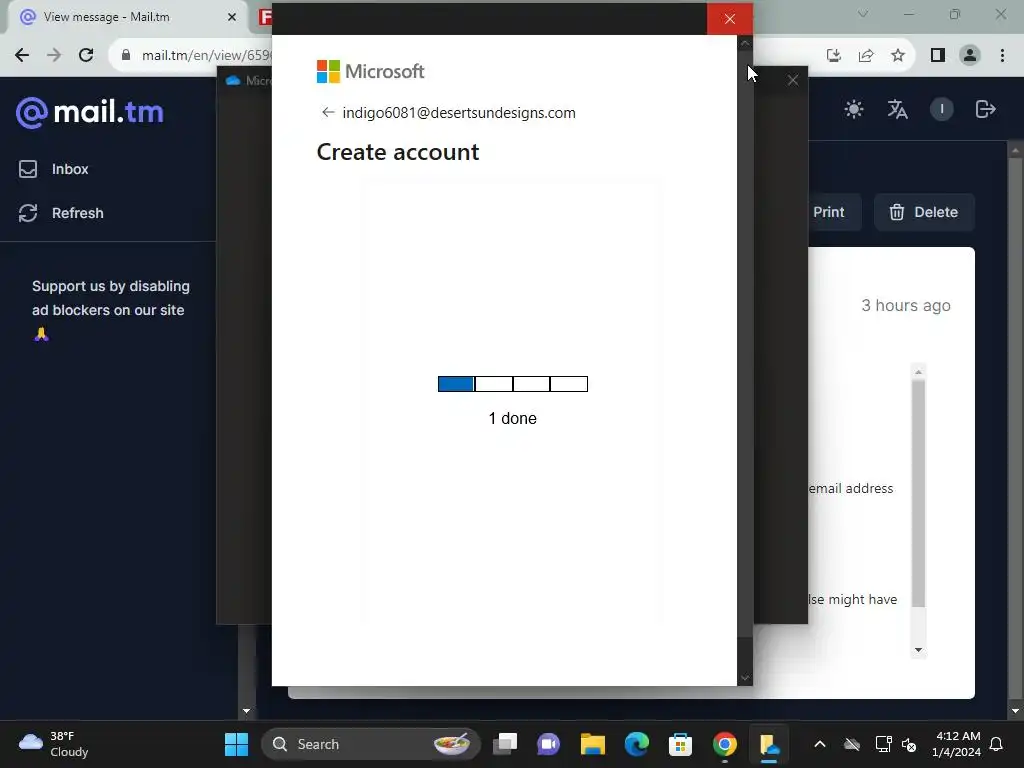
Task: Open the Inbox in mail.tm sidebar
Action: pyautogui.click(x=54, y=169)
